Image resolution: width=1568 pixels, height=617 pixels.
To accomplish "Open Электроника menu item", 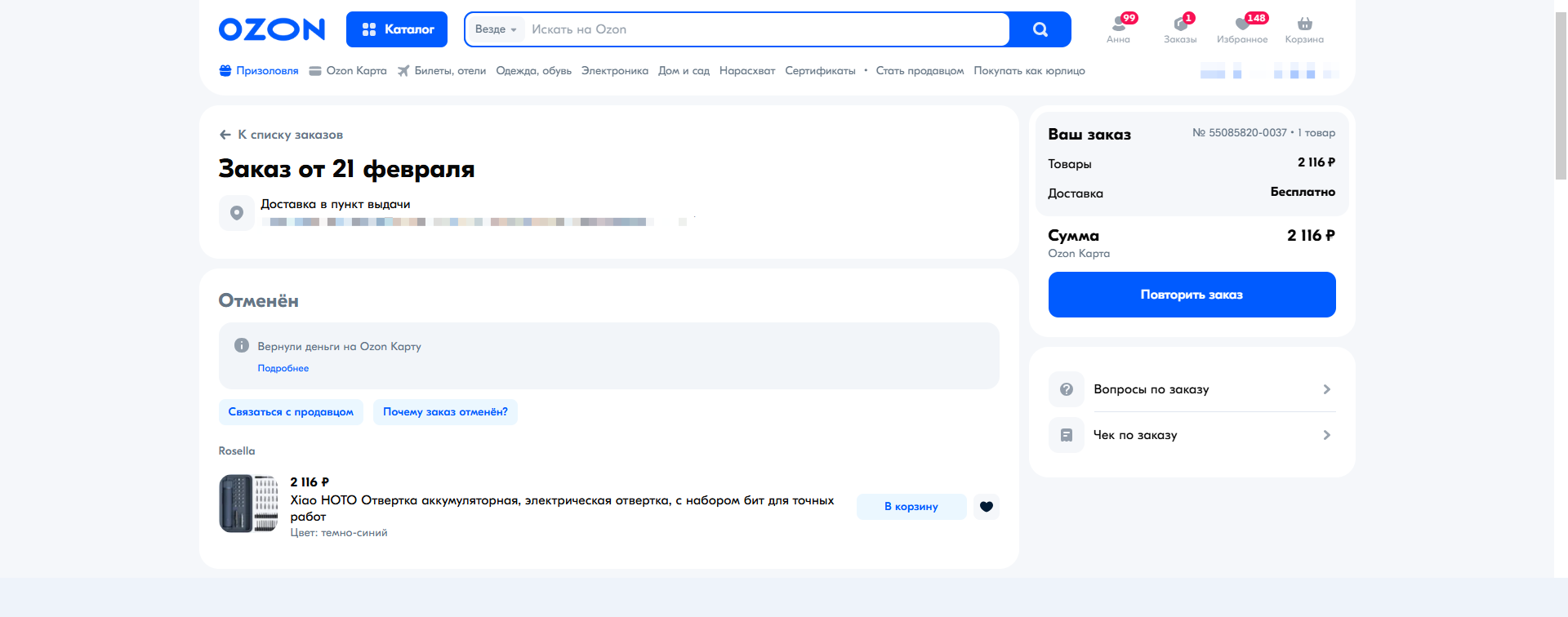I will (x=615, y=71).
